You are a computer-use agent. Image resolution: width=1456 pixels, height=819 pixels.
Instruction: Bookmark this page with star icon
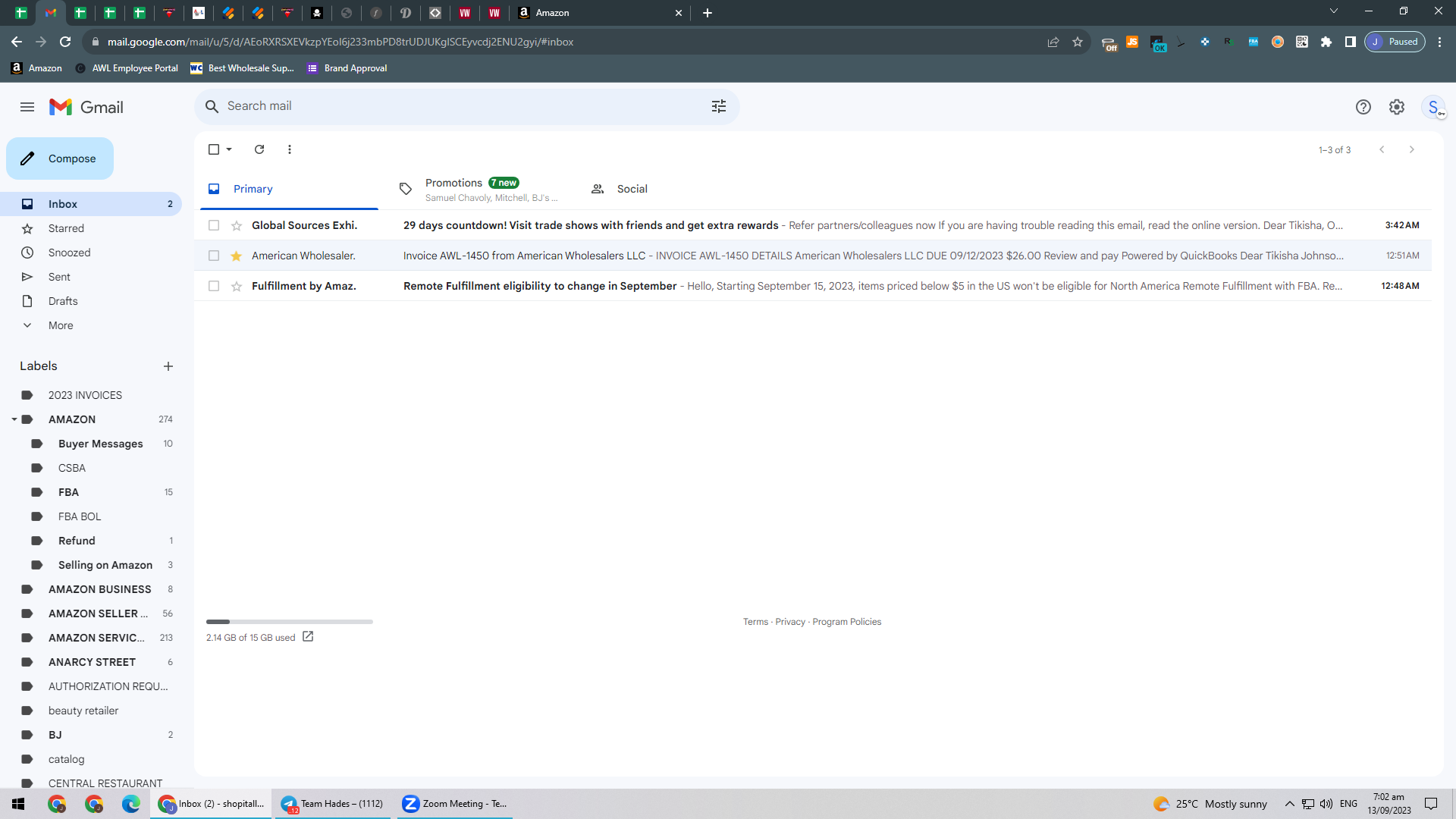tap(1078, 42)
